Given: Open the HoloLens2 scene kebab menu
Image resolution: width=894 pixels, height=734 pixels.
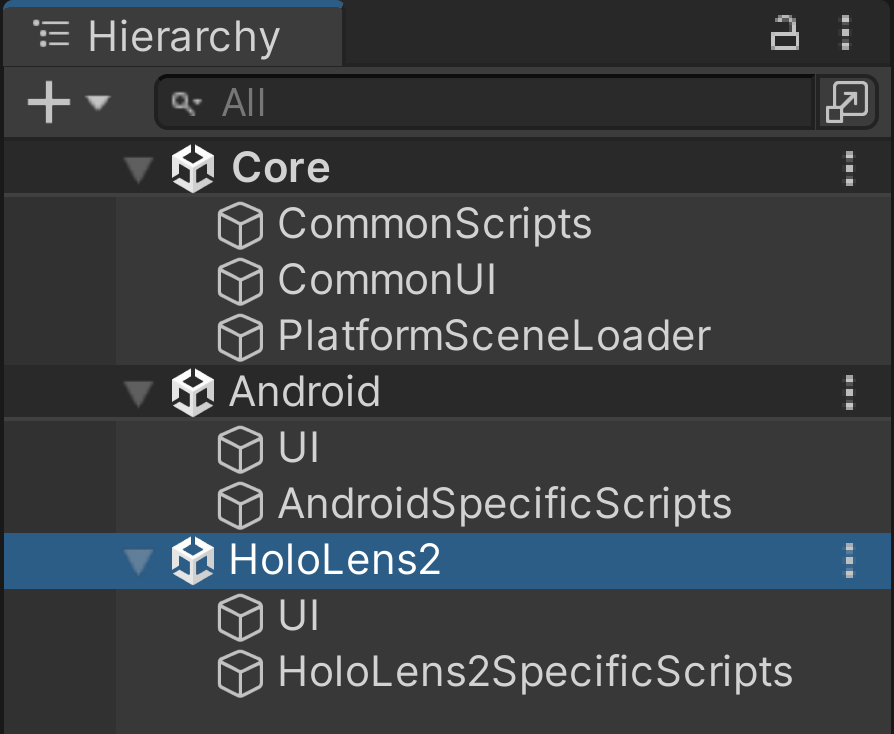Looking at the screenshot, I should point(850,561).
